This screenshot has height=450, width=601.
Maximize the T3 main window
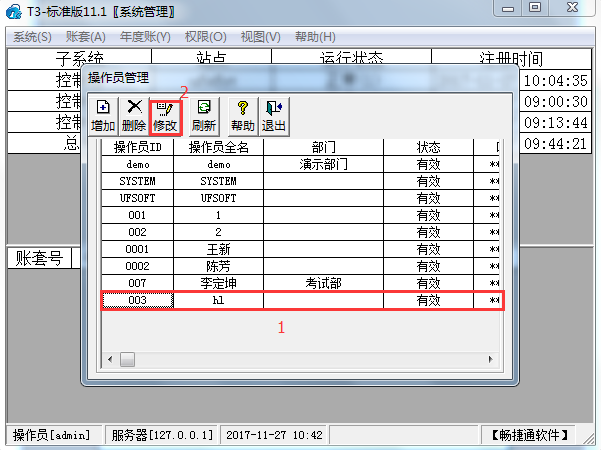[535, 8]
